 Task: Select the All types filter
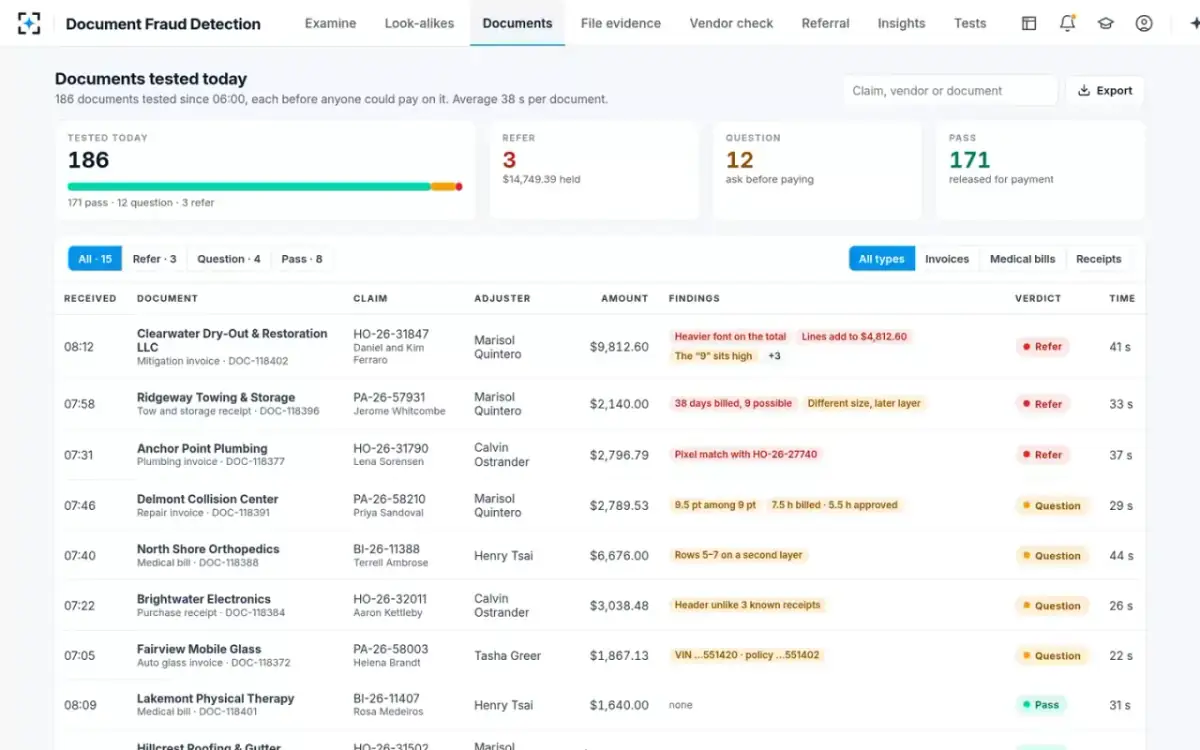(x=881, y=259)
